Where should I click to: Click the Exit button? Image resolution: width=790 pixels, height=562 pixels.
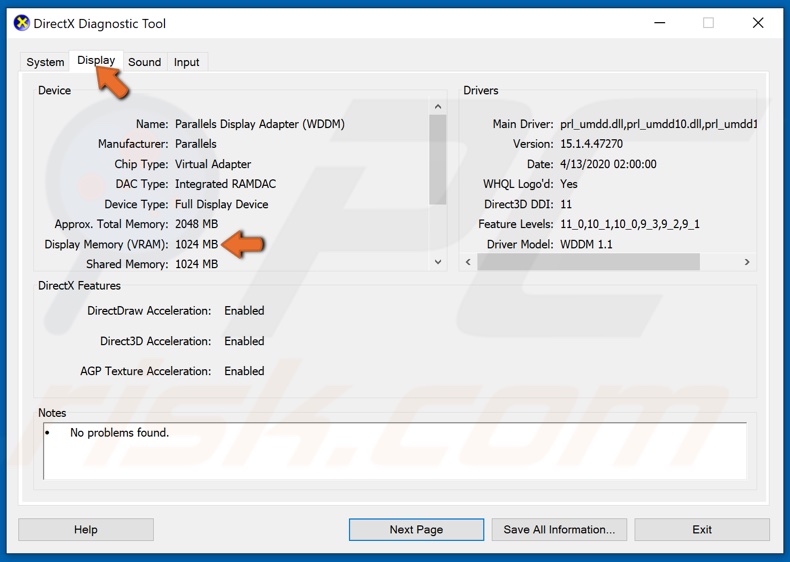point(702,529)
